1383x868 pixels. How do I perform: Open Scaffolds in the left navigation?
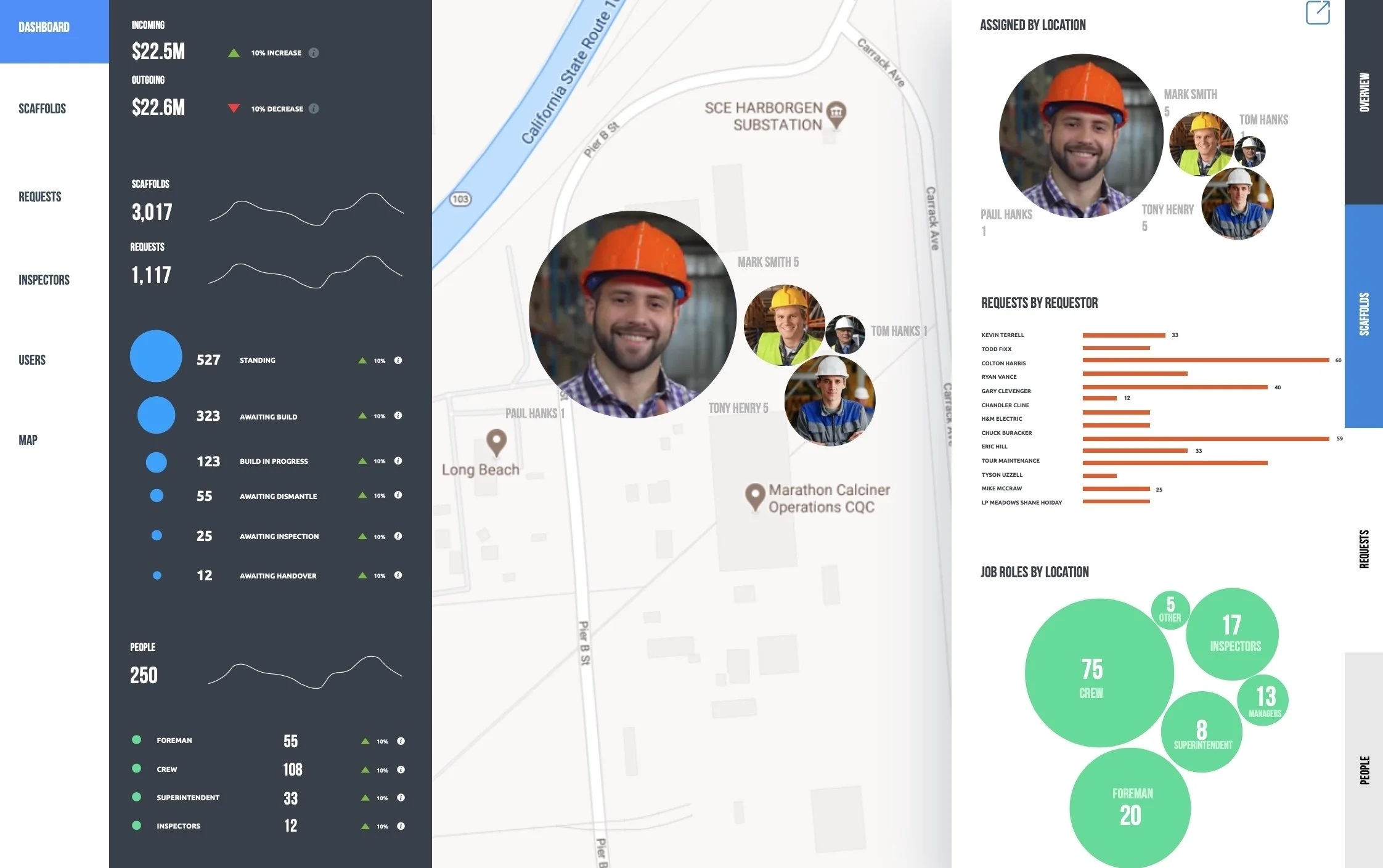pyautogui.click(x=42, y=109)
